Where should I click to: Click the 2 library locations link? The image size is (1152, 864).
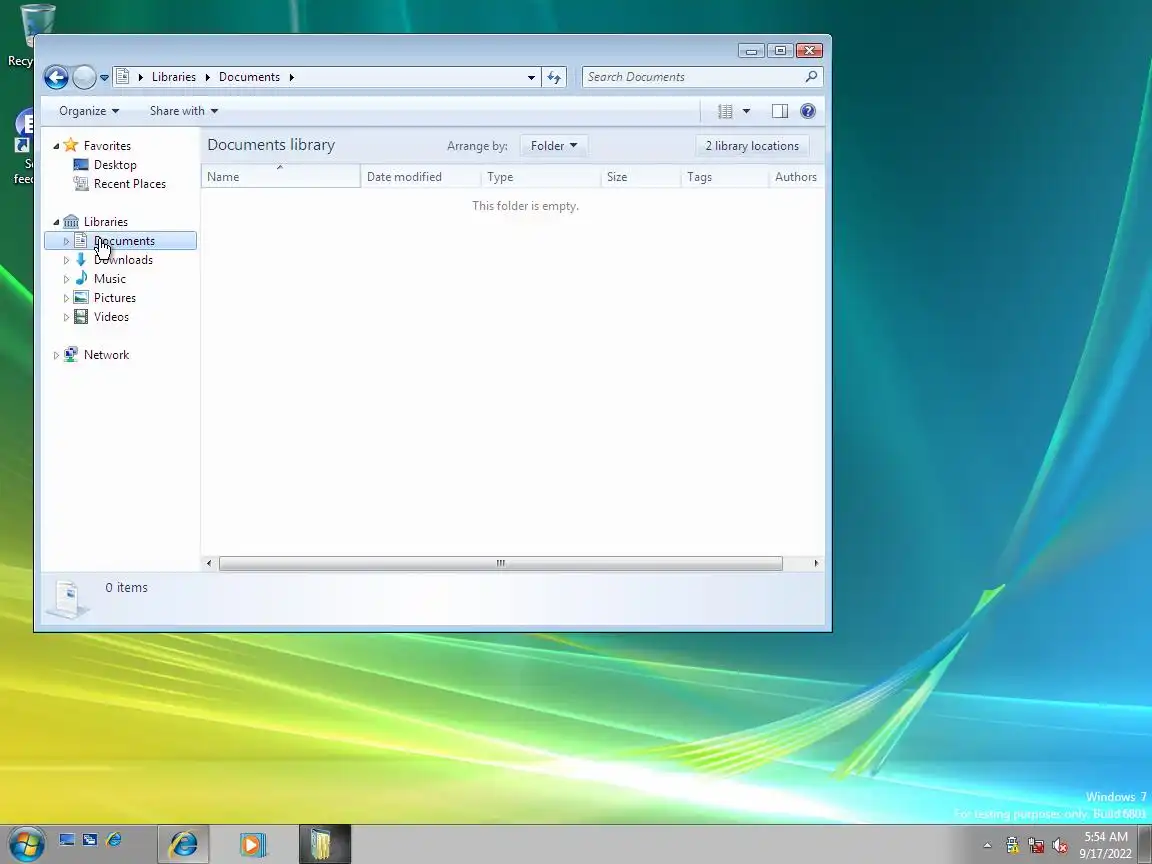pyautogui.click(x=752, y=145)
